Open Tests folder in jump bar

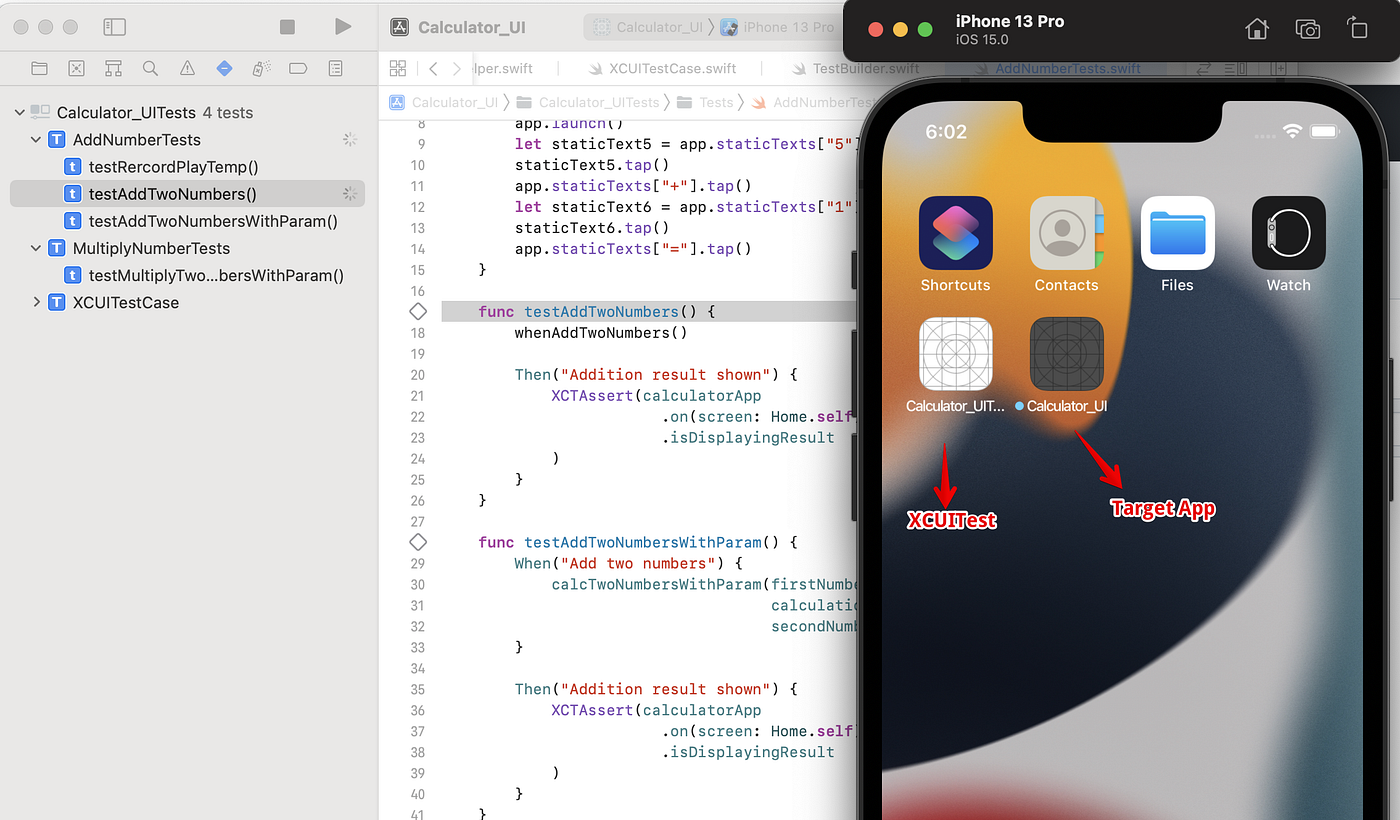click(x=705, y=102)
